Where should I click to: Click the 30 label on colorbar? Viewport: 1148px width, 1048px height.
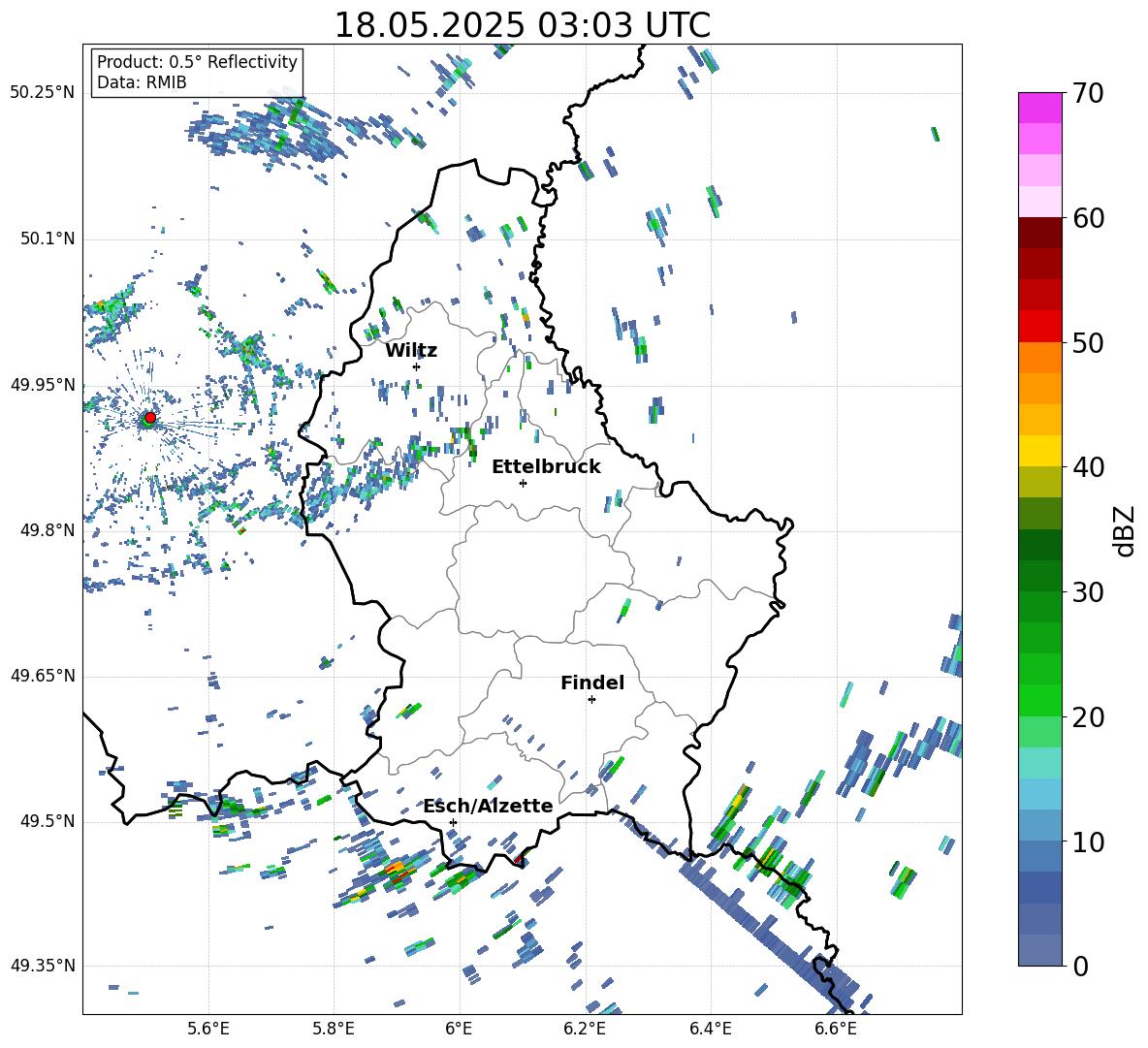click(1087, 592)
